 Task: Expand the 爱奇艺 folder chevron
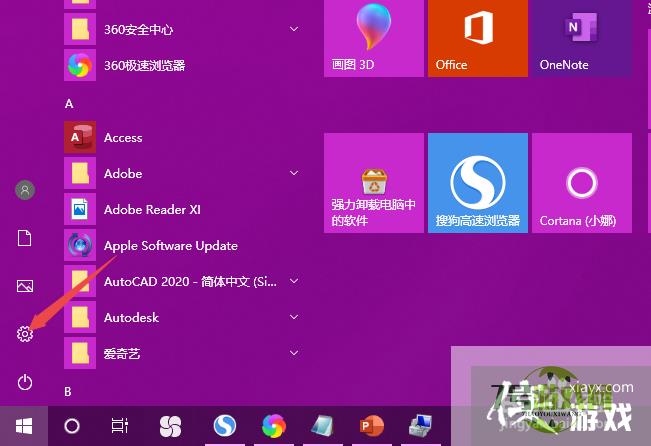pyautogui.click(x=294, y=353)
